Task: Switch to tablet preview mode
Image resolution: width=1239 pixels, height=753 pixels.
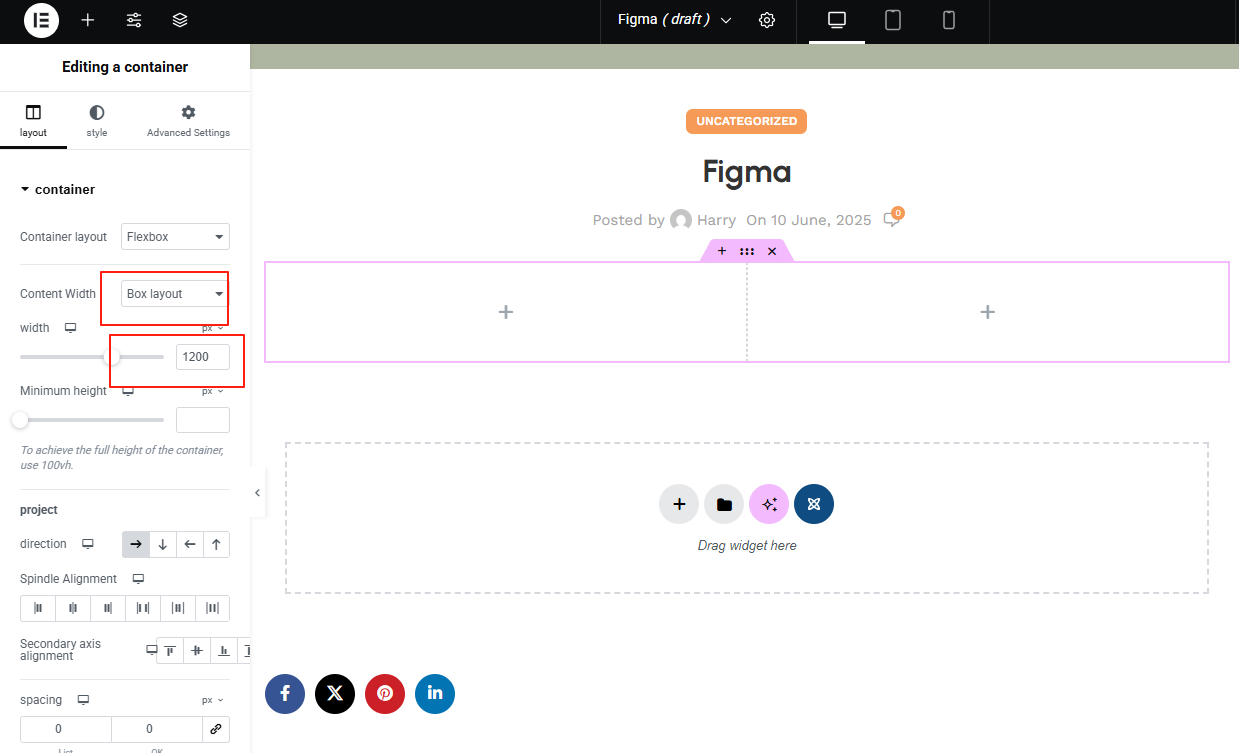Action: click(892, 20)
